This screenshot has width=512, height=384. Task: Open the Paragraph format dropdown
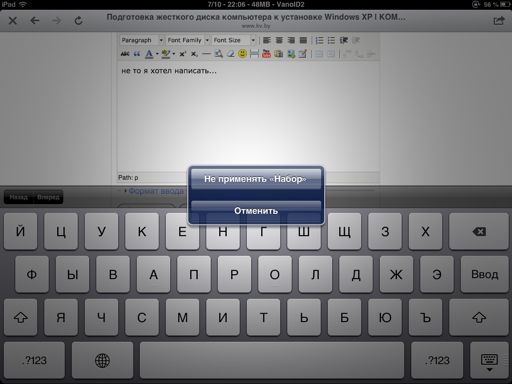[142, 40]
